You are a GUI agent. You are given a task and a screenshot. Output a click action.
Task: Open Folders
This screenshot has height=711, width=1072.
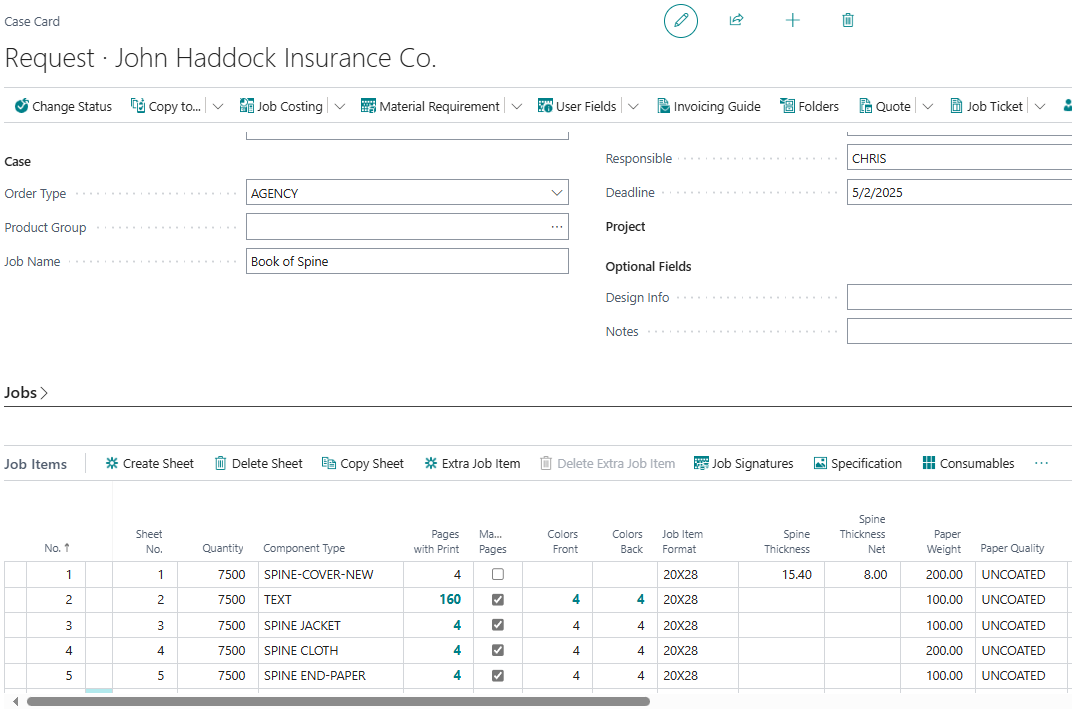tap(809, 106)
